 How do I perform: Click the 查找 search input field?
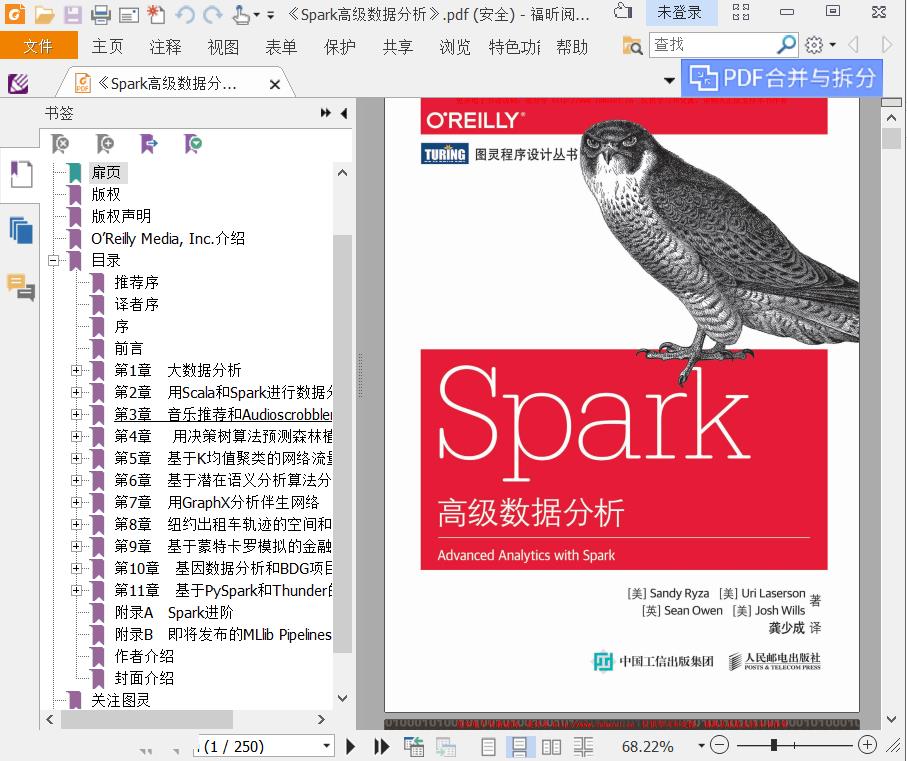point(713,45)
